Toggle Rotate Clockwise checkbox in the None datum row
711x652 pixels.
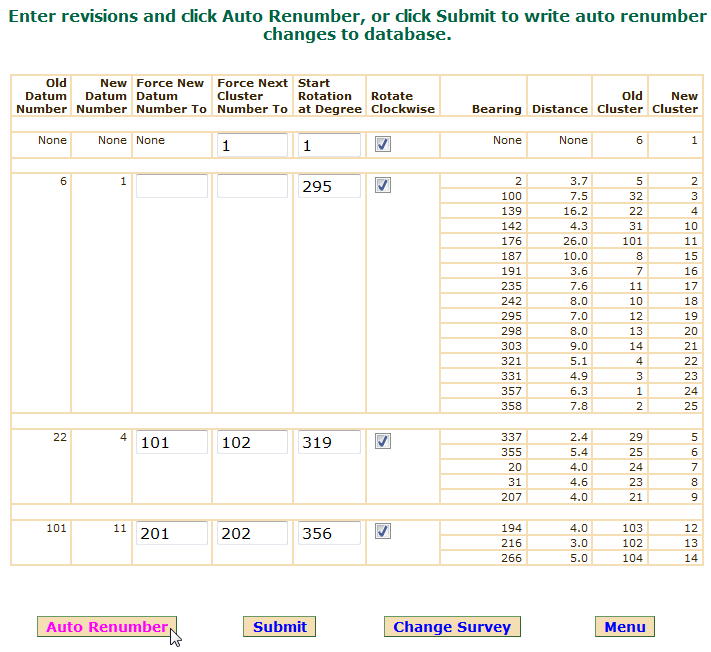point(382,144)
